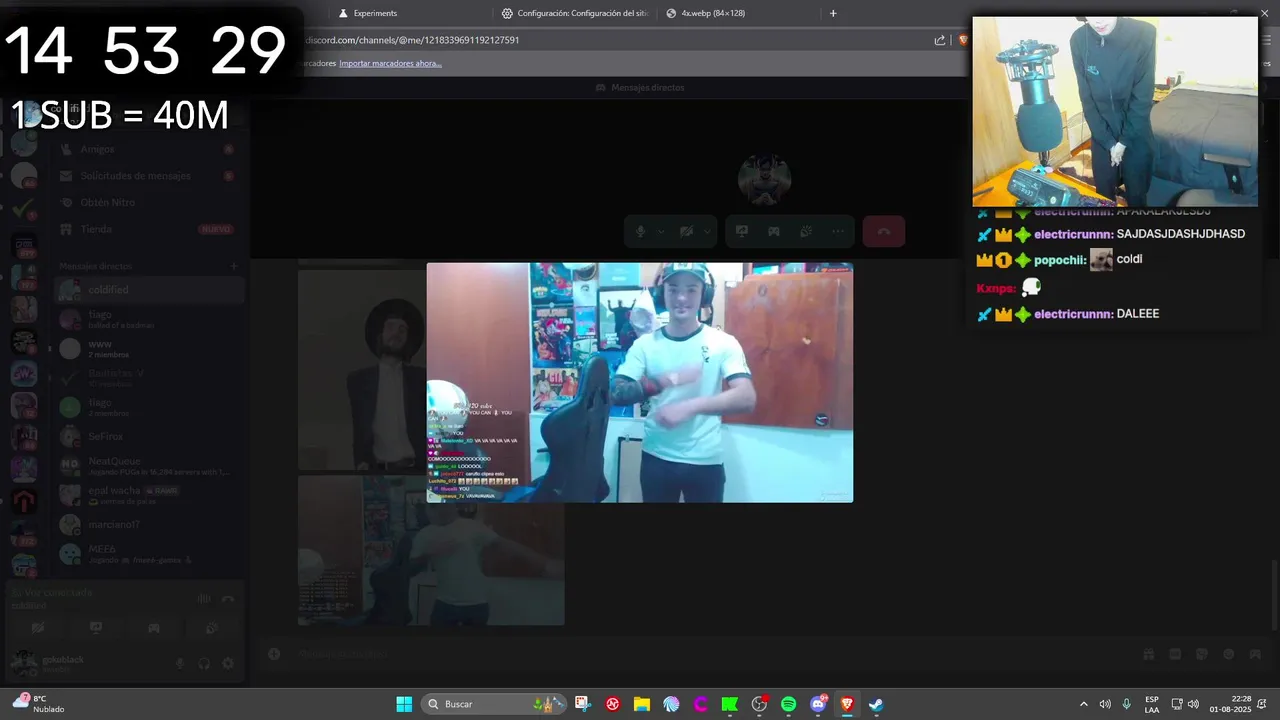Open the Tienda section
This screenshot has width=1280, height=720.
pos(148,229)
